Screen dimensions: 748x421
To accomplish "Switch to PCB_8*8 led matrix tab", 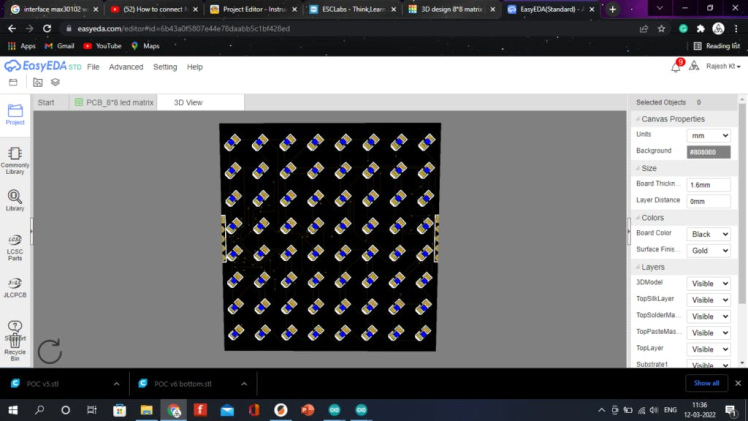I will tap(114, 103).
